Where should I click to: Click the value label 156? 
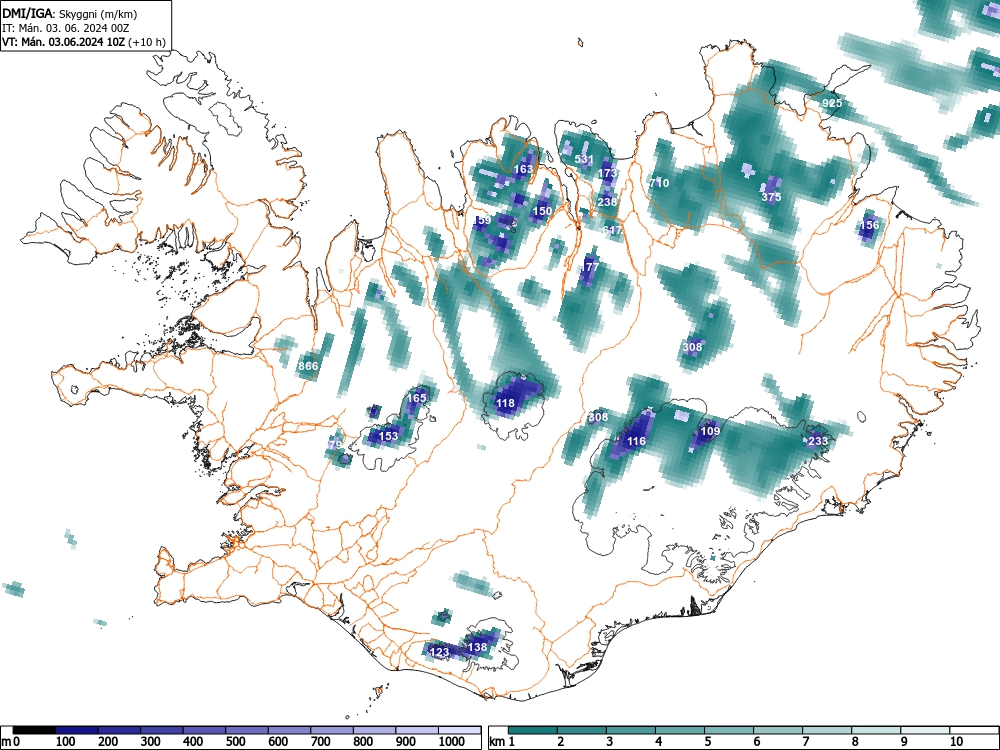pos(869,225)
